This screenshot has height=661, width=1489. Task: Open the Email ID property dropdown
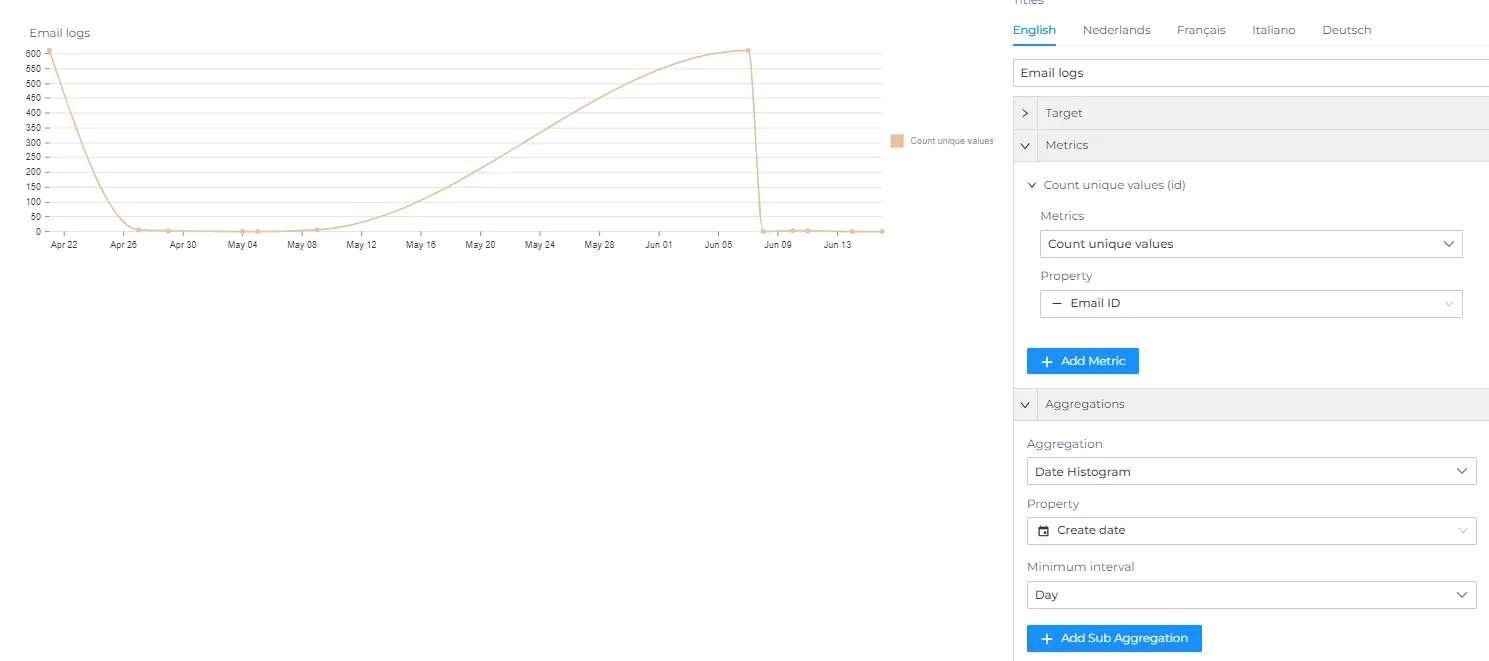tap(1251, 304)
